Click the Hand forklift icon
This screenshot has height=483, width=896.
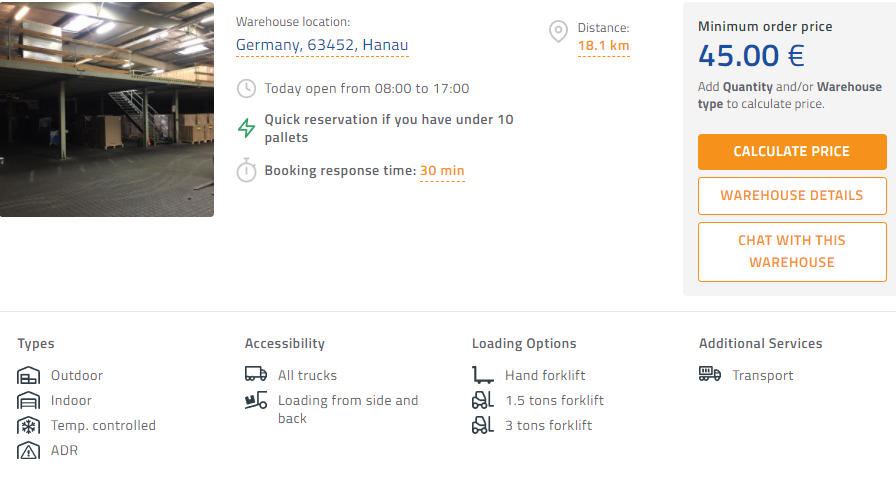[483, 376]
